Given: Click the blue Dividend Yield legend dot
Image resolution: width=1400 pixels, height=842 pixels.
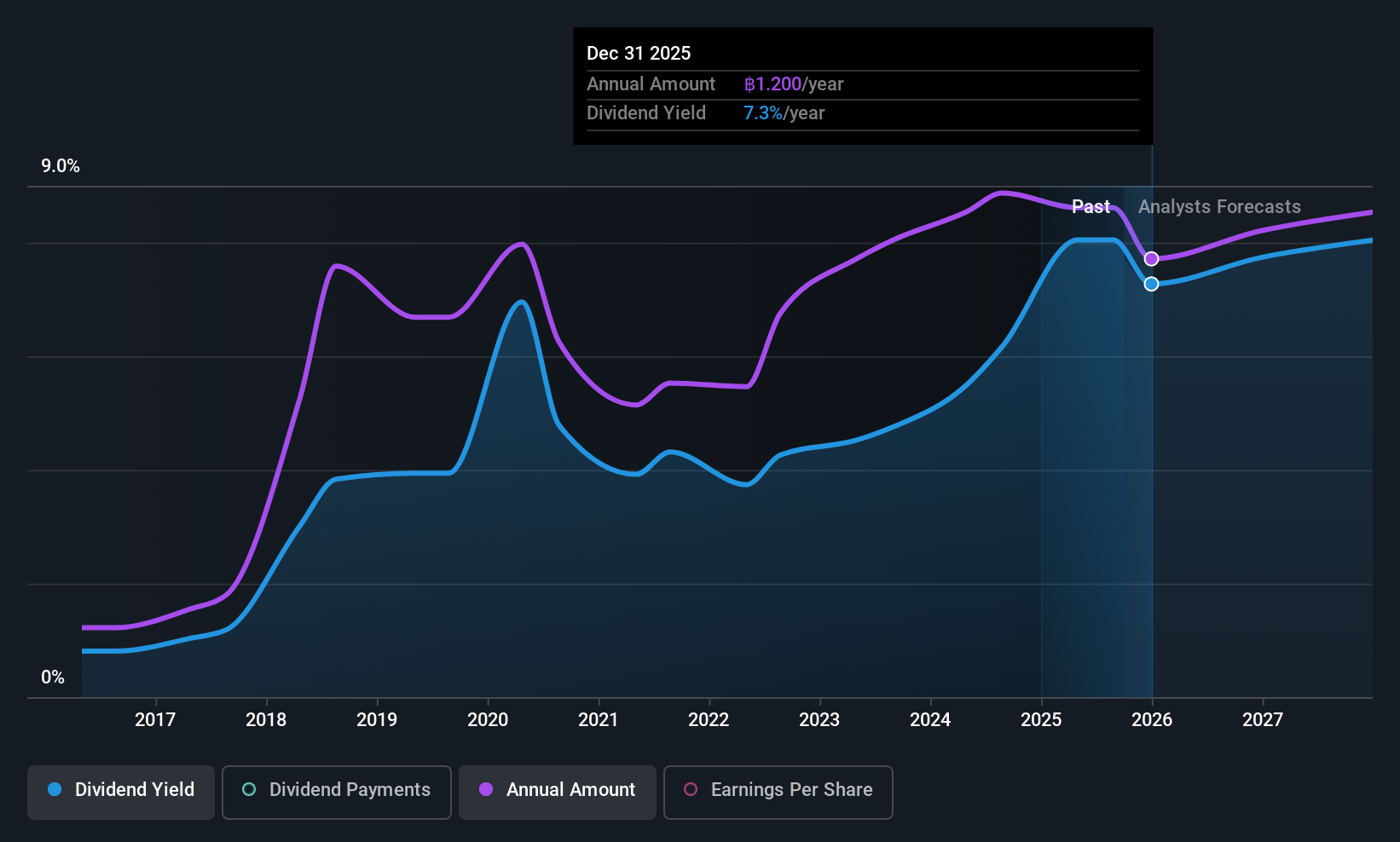Looking at the screenshot, I should [x=55, y=789].
